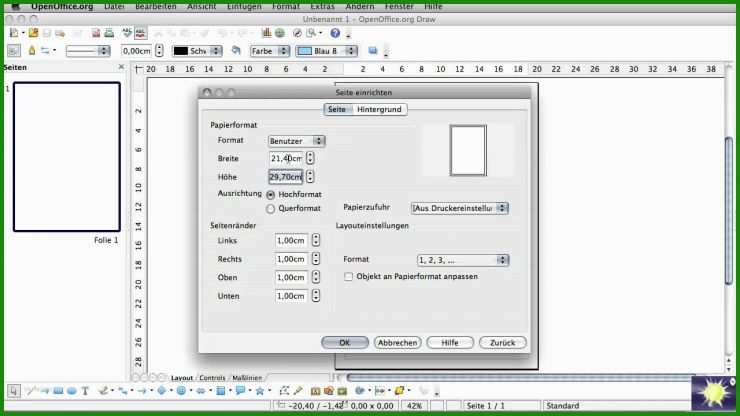Select the Rectangle drawing tool

pyautogui.click(x=59, y=391)
